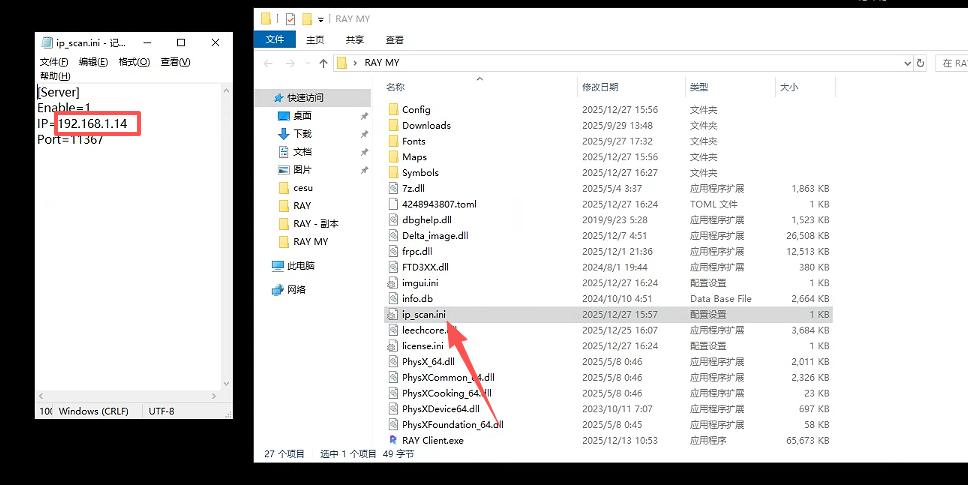This screenshot has width=968, height=485.
Task: Select the Delta_image.dll file icon
Action: [393, 236]
